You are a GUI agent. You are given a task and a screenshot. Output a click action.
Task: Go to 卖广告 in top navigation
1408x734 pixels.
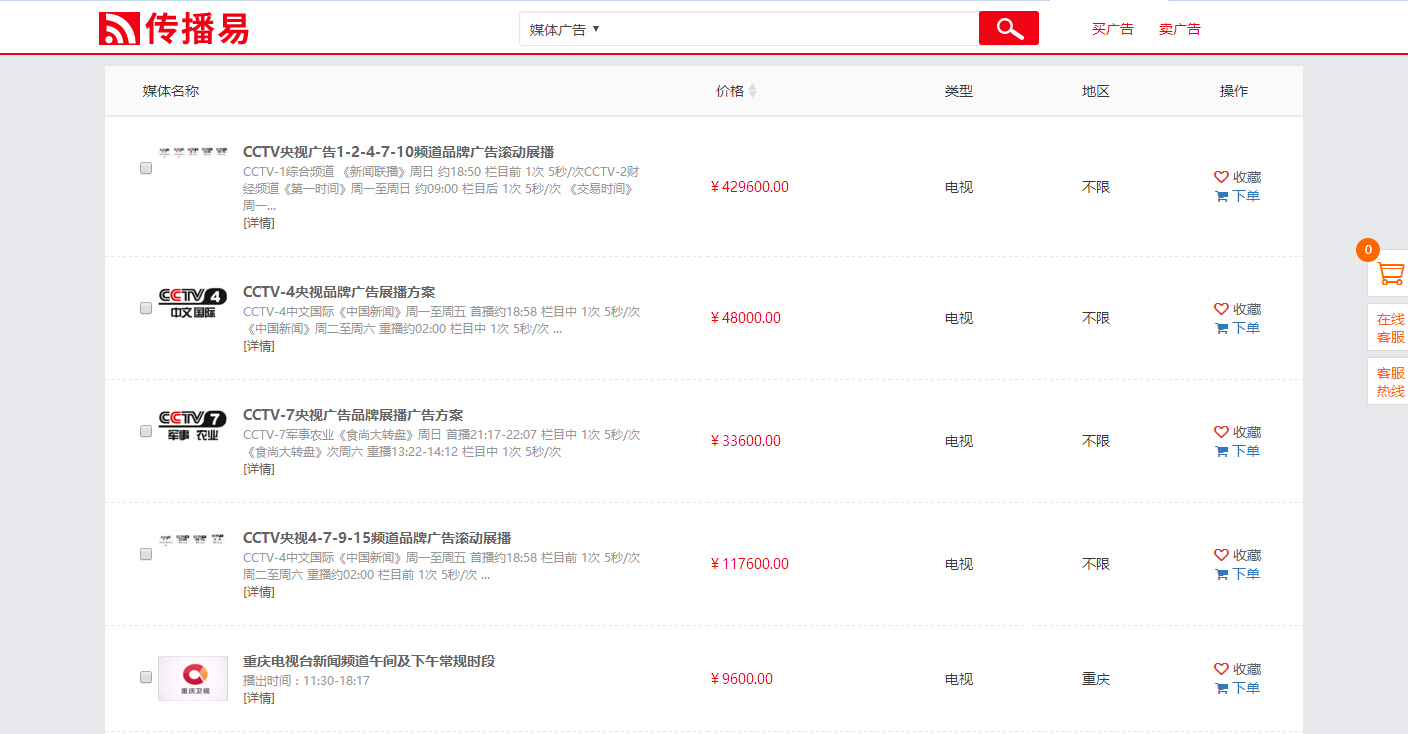(x=1179, y=29)
